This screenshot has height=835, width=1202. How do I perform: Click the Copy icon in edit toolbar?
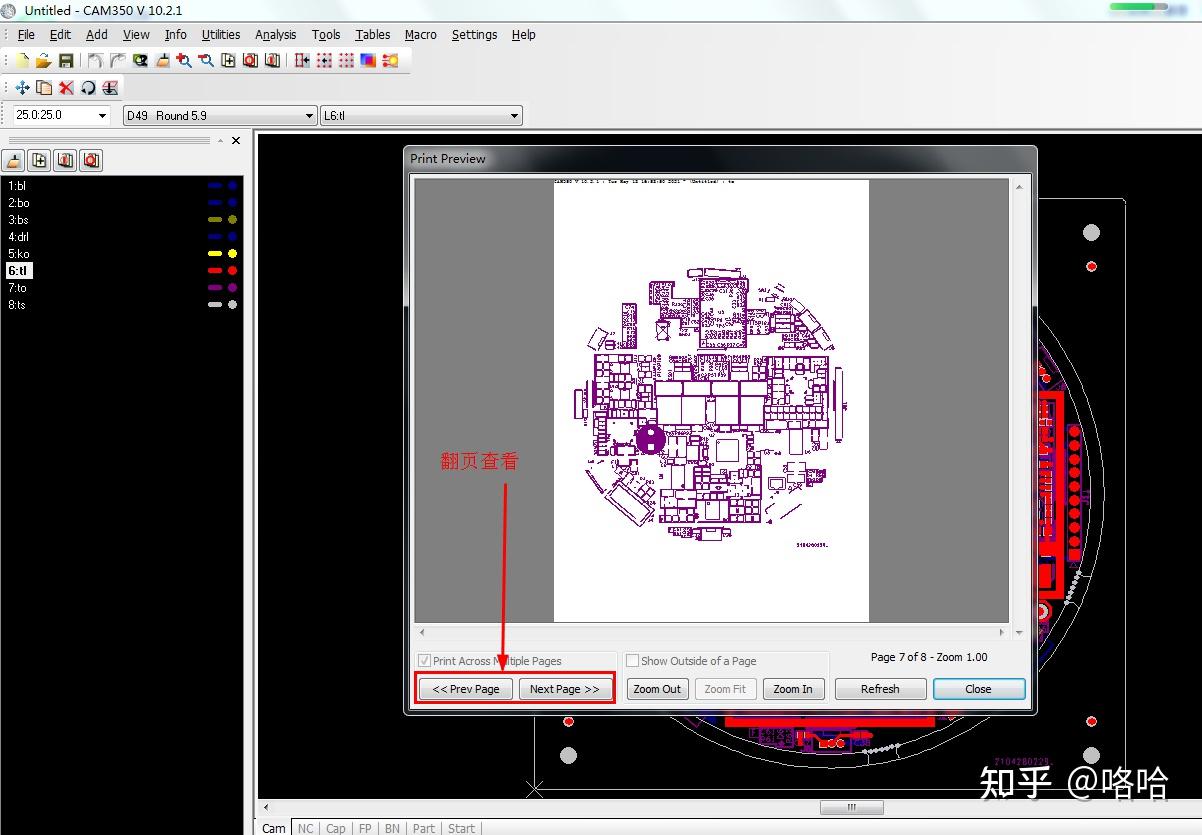[x=44, y=88]
